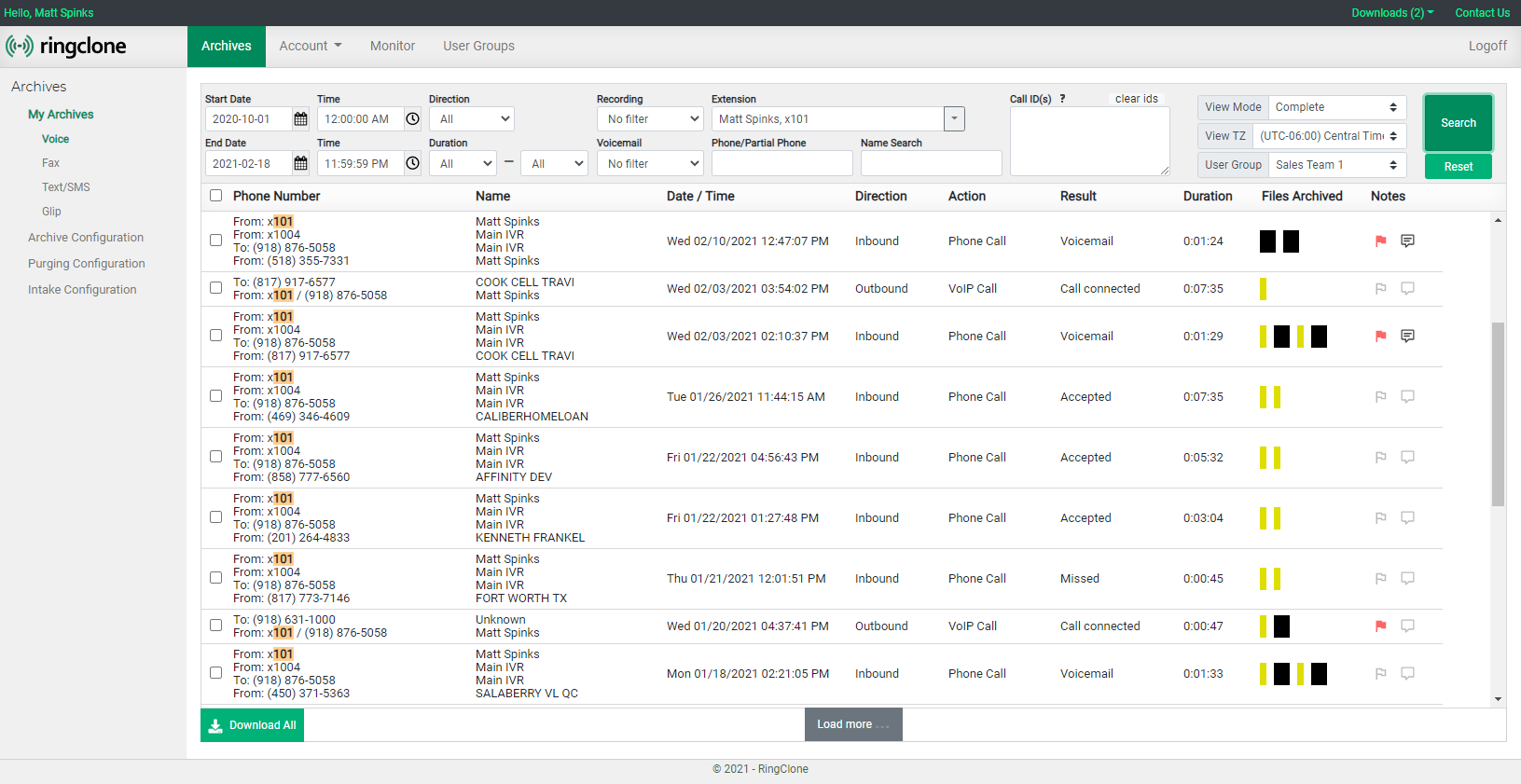Flag the 02/03/2021 03:54:02 PM outbound call
Screen dimensions: 1521x784
click(x=1380, y=289)
